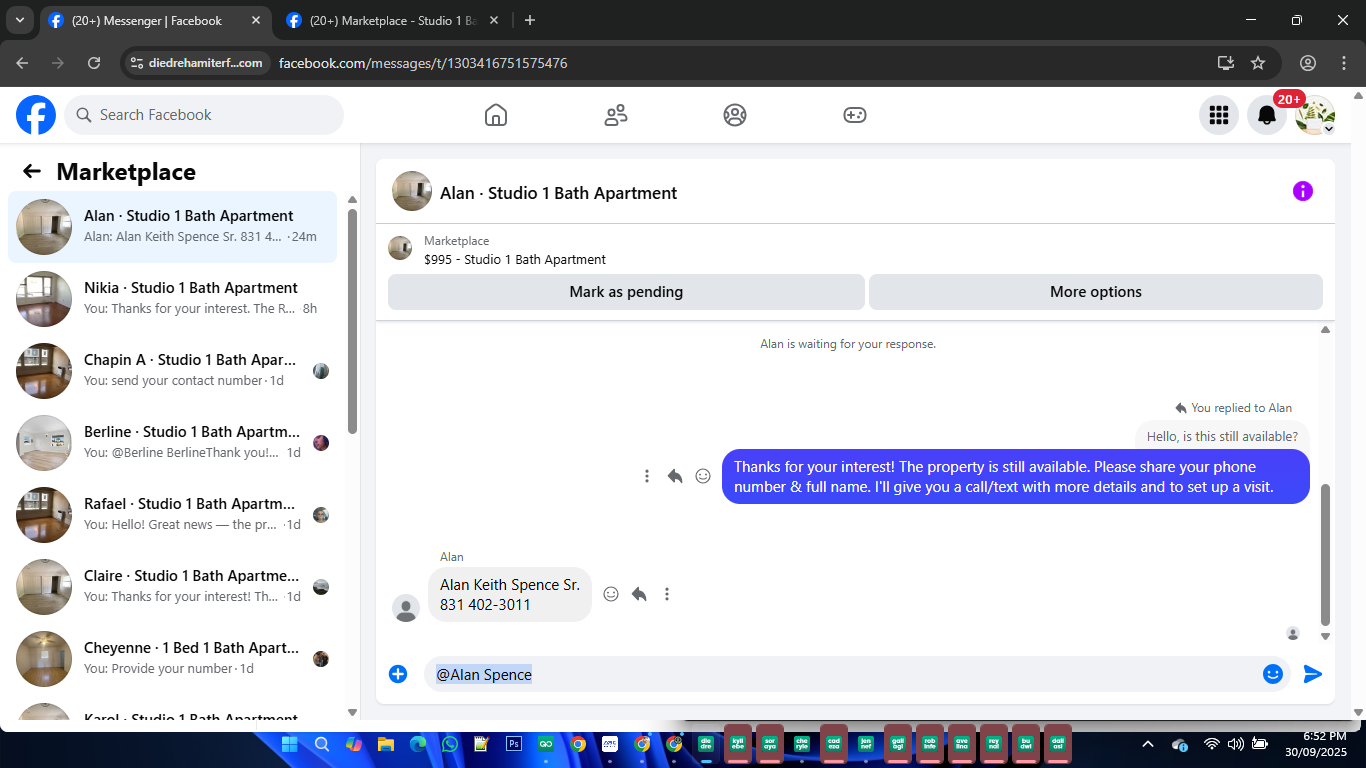Switch to the Messenger | Facebook tab
Screen dimensions: 1366x768
pyautogui.click(x=156, y=20)
